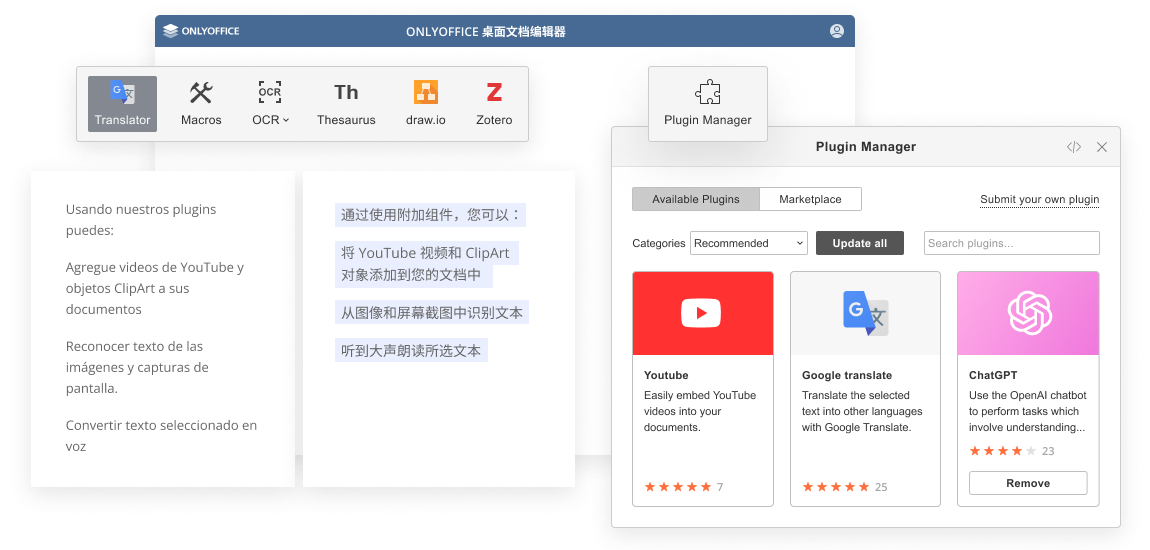Select the Available Plugins tab
This screenshot has height=550, width=1150.
pos(695,199)
